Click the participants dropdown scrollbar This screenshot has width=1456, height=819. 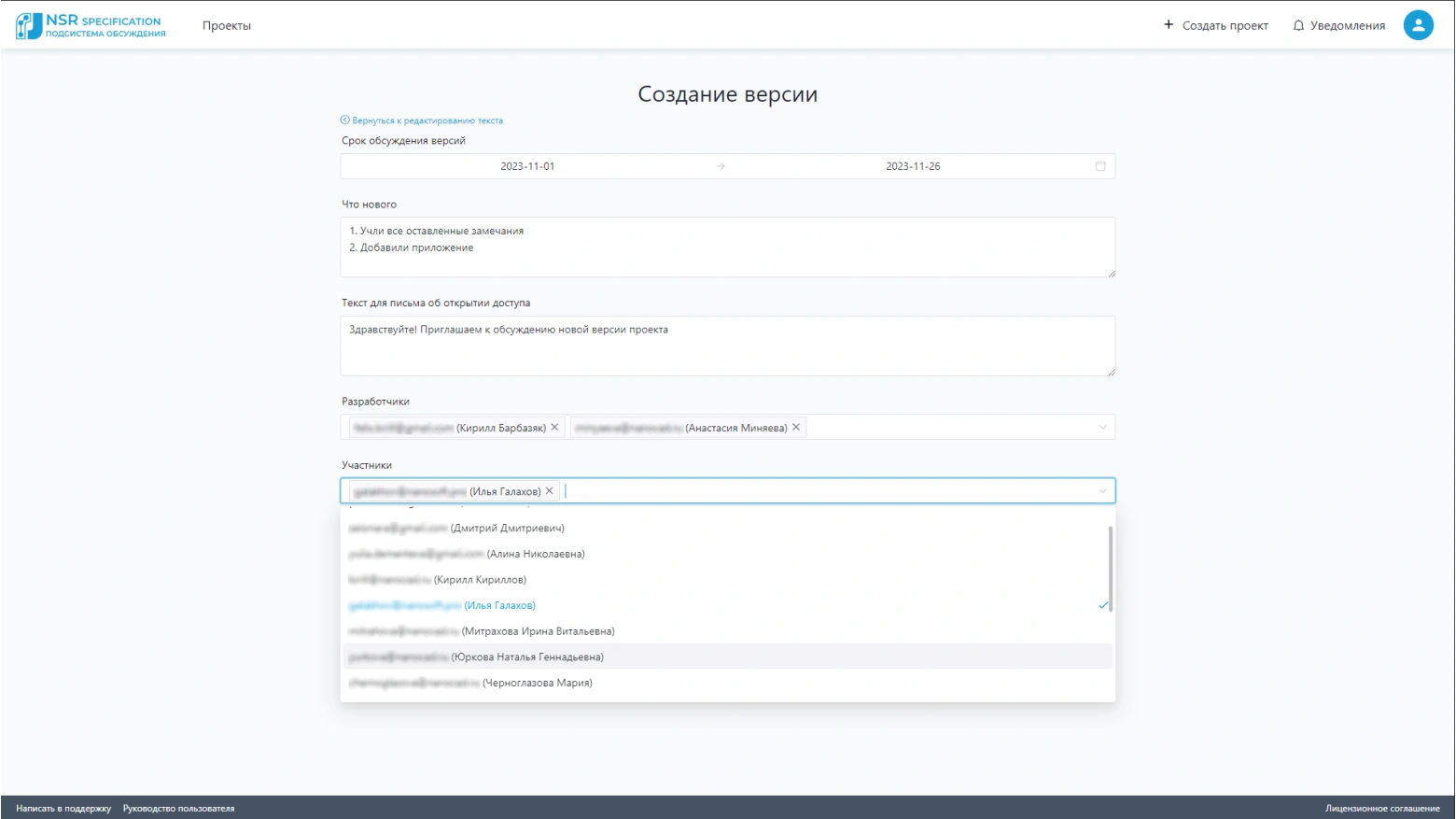[x=1110, y=569]
